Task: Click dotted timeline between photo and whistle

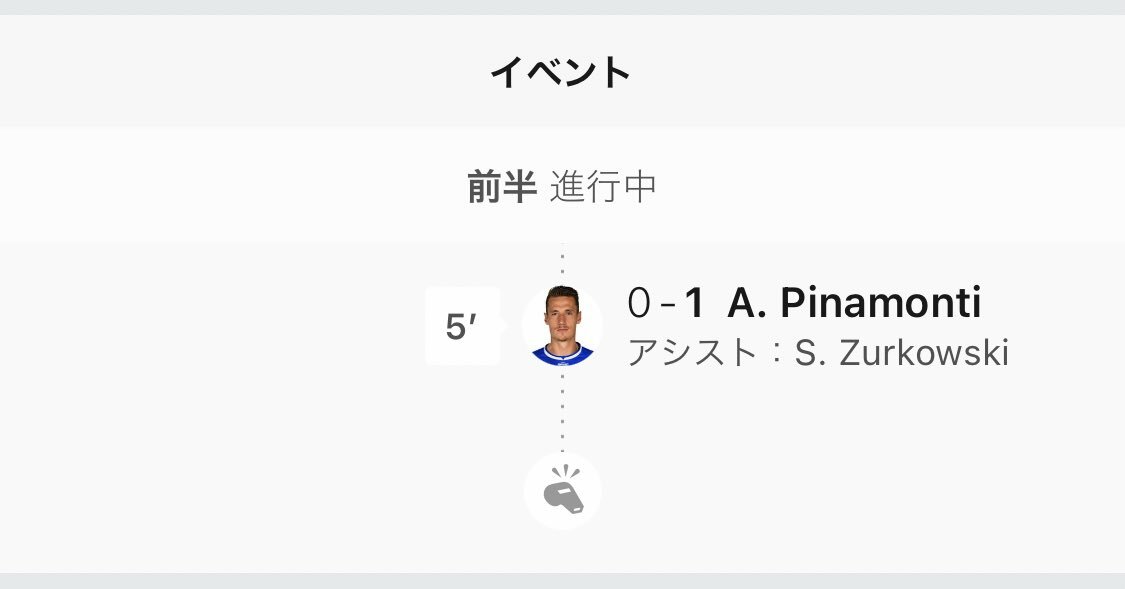Action: (562, 409)
